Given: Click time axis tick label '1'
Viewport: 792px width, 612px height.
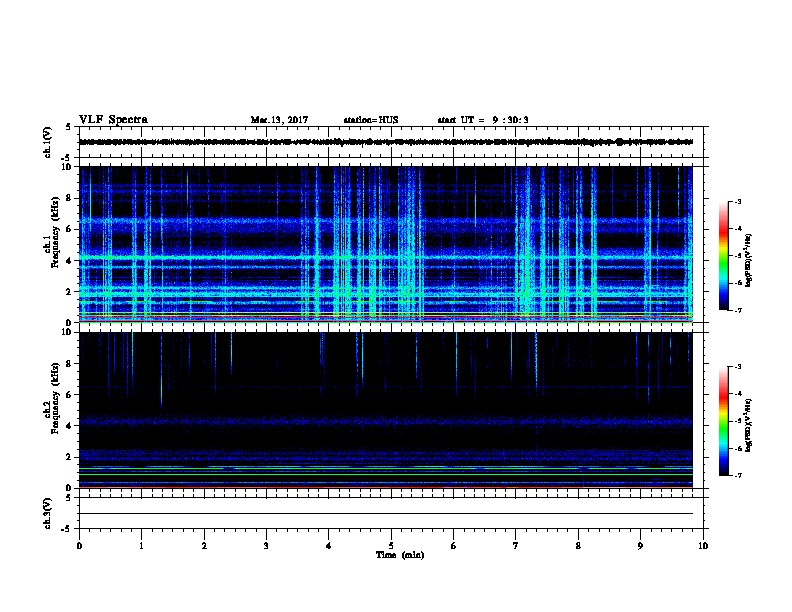Looking at the screenshot, I should pyautogui.click(x=141, y=545).
